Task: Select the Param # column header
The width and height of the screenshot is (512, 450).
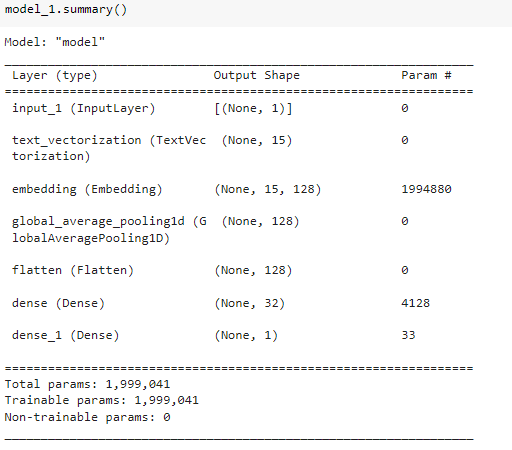Action: [x=426, y=75]
